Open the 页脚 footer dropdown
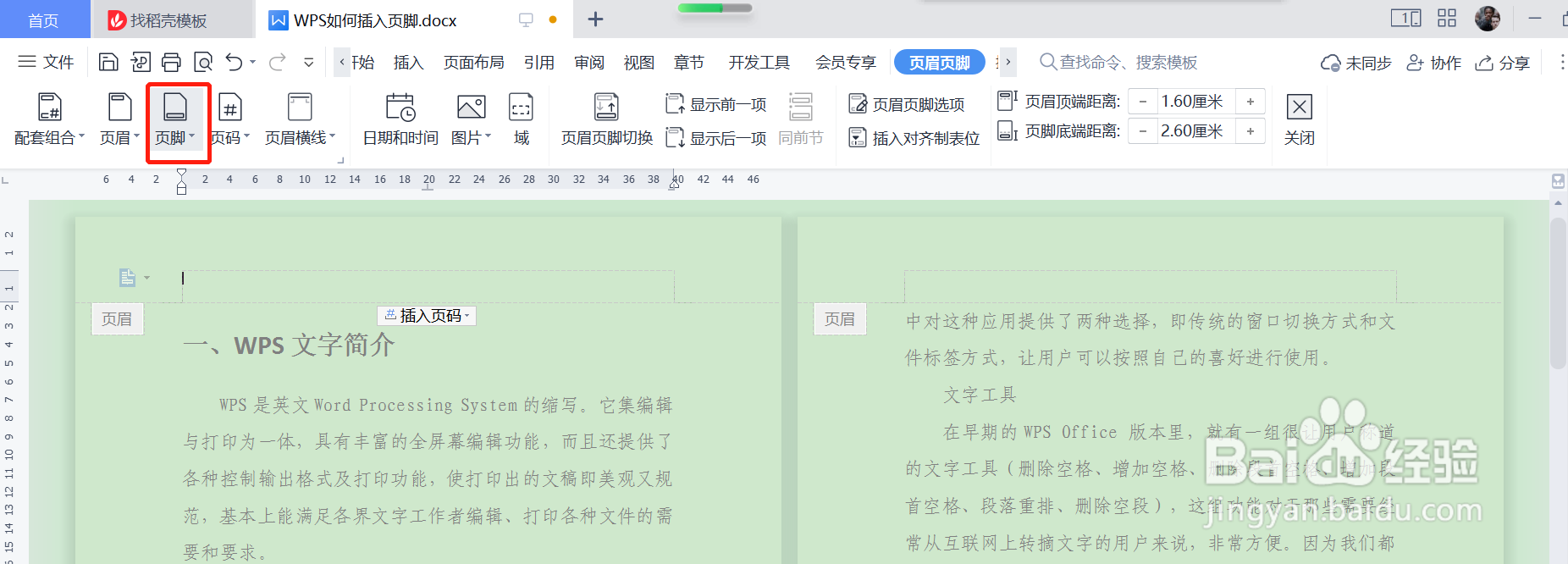1568x564 pixels. 176,119
